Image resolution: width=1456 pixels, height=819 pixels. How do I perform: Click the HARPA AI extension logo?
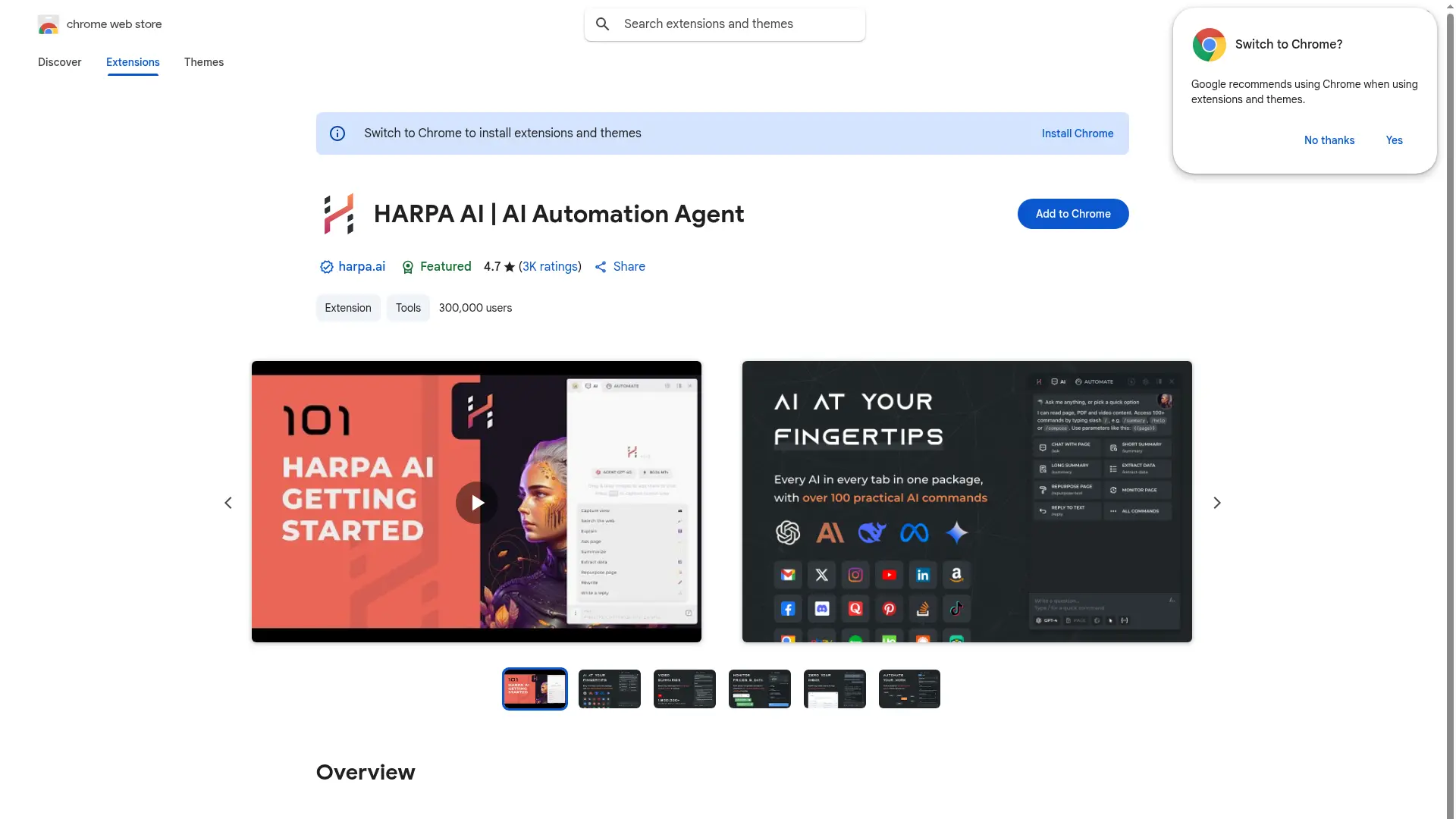pyautogui.click(x=339, y=214)
